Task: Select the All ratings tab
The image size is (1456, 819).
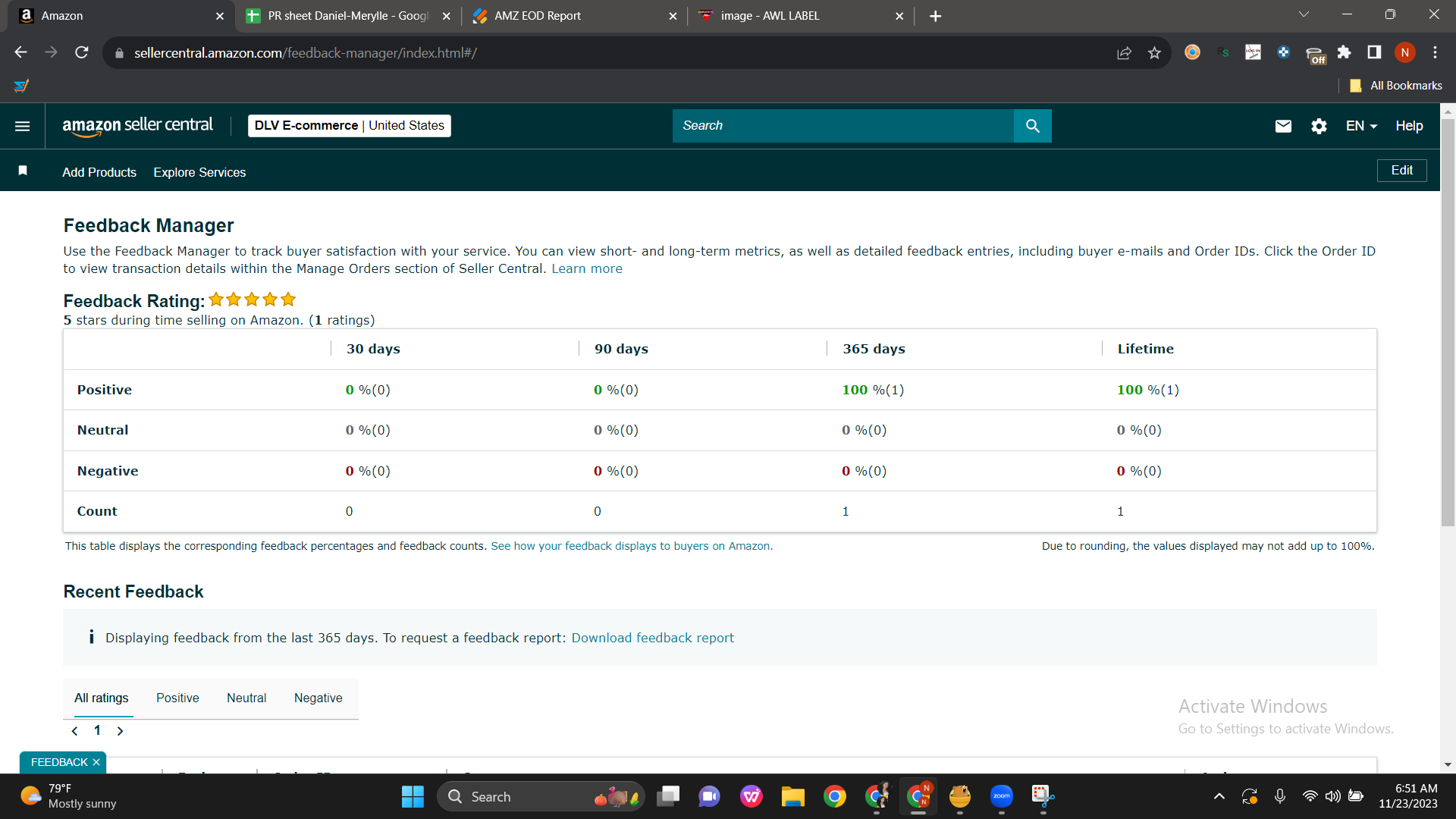Action: (102, 698)
